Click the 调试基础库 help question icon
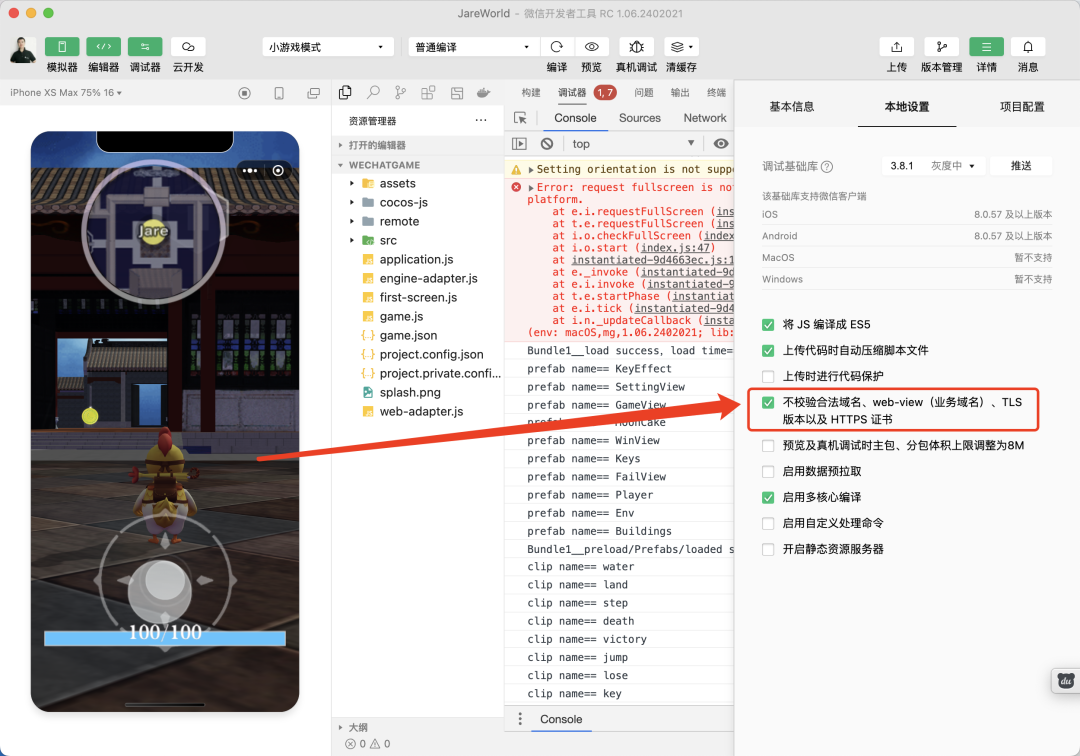The height and width of the screenshot is (756, 1080). click(827, 167)
